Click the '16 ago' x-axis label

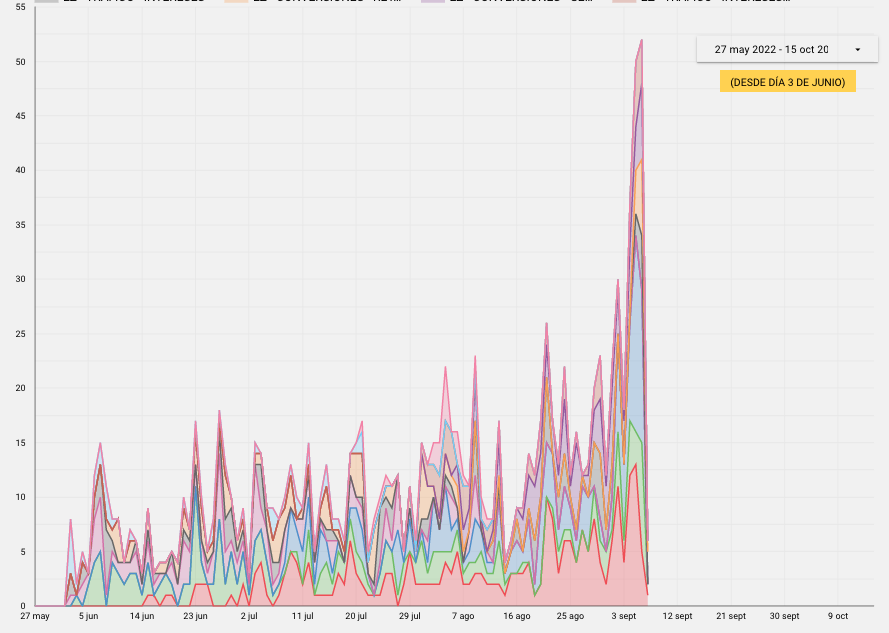[x=517, y=616]
